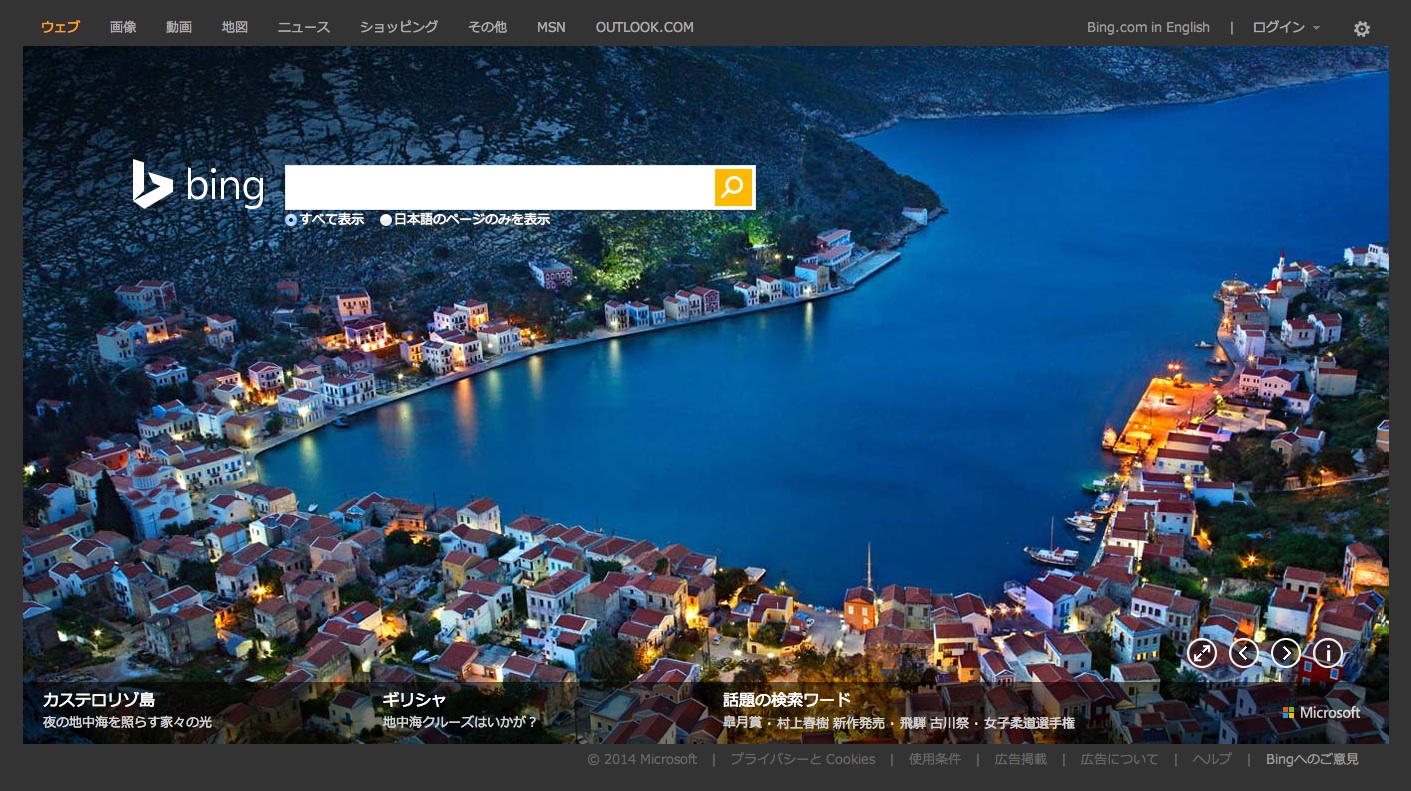The width and height of the screenshot is (1411, 791).
Task: Click inside the Bing search box
Action: pos(498,187)
